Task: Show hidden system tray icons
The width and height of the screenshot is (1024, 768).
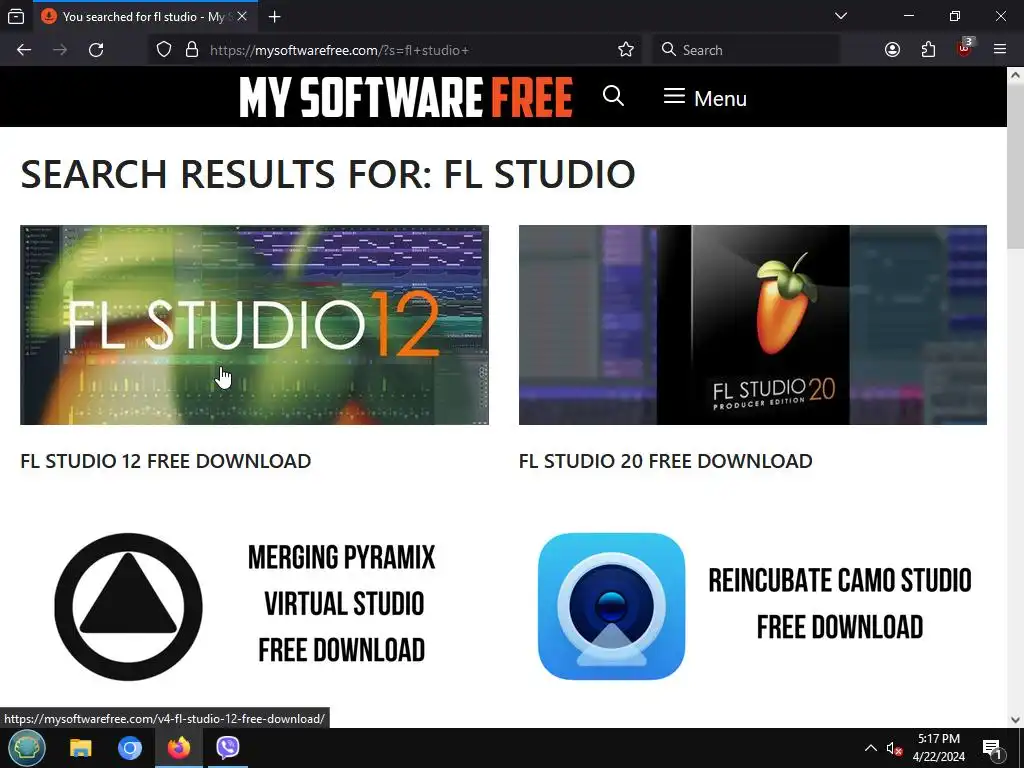Action: click(x=871, y=748)
